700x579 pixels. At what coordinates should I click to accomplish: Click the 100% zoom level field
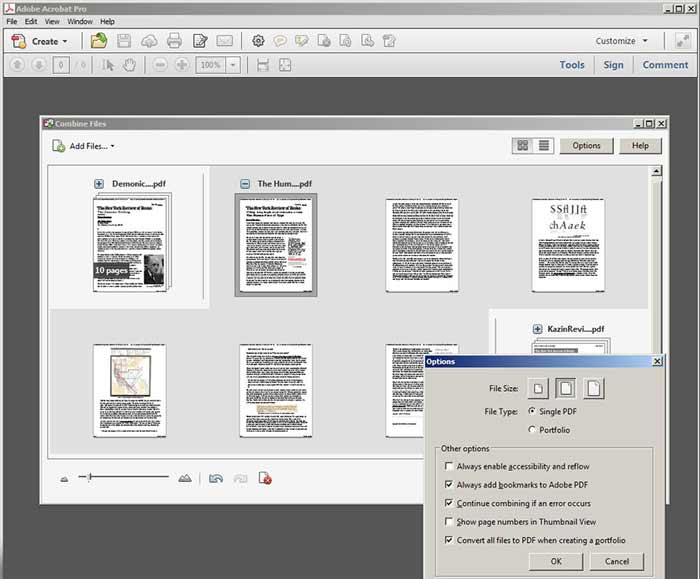[x=211, y=65]
